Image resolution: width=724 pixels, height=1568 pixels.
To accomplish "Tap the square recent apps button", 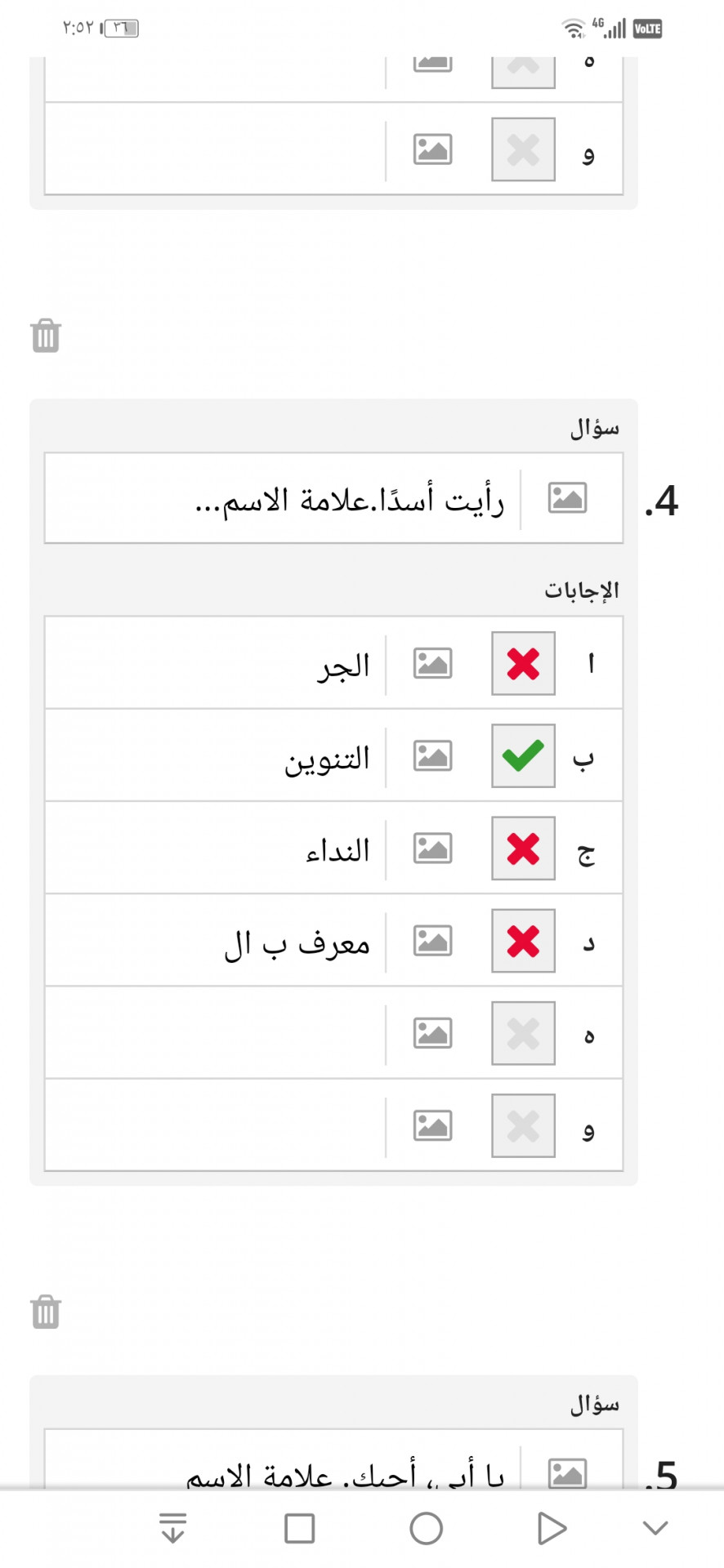I will tap(299, 1528).
